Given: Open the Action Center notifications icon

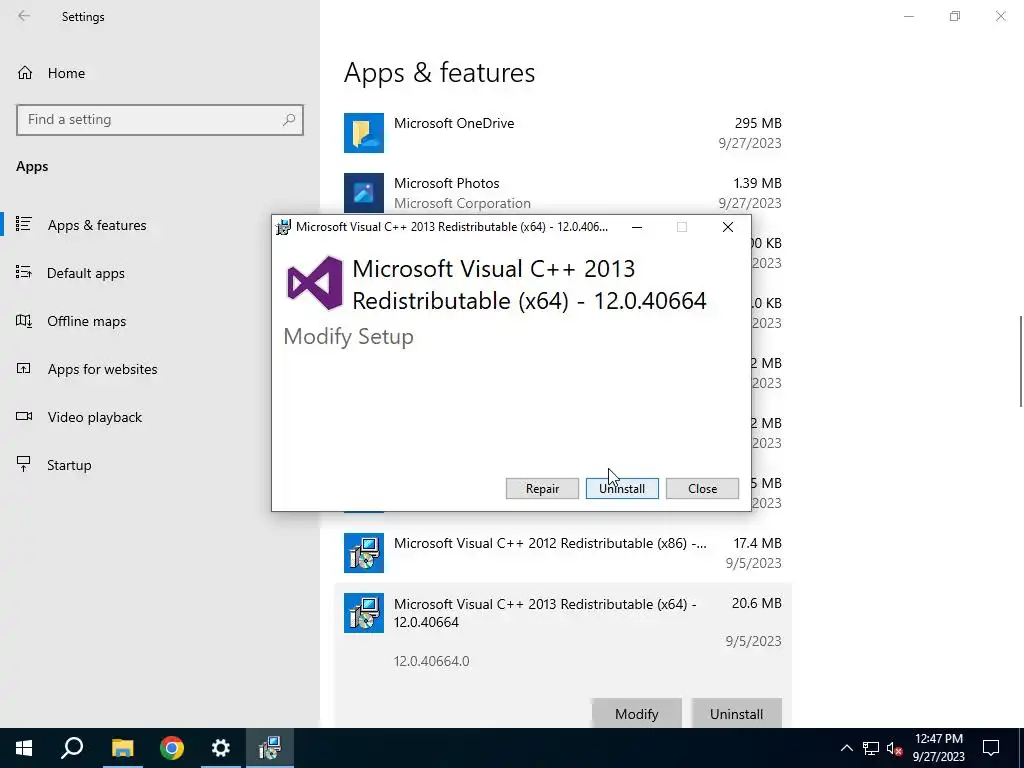Looking at the screenshot, I should click(x=991, y=748).
